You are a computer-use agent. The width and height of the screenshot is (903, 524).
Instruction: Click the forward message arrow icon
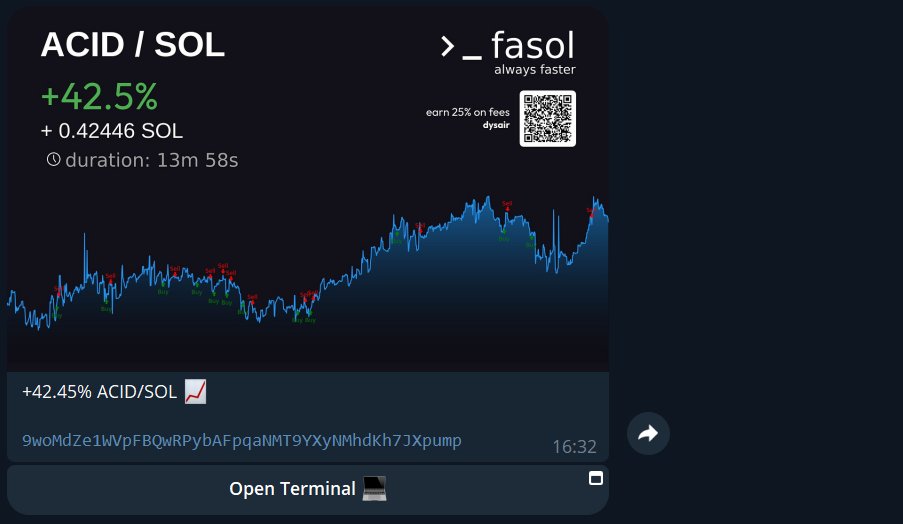648,434
